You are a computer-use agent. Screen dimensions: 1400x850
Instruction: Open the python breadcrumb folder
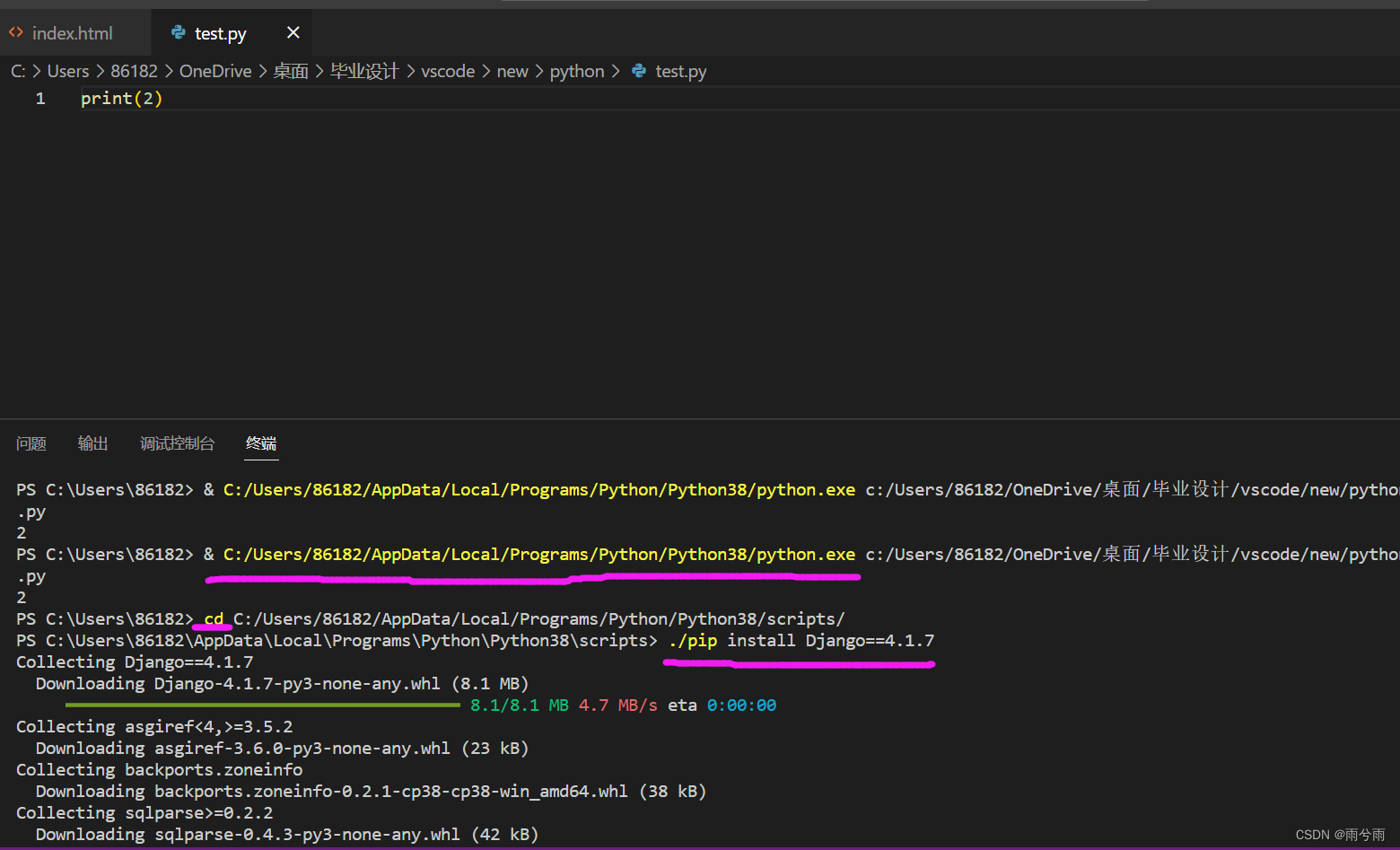coord(577,71)
